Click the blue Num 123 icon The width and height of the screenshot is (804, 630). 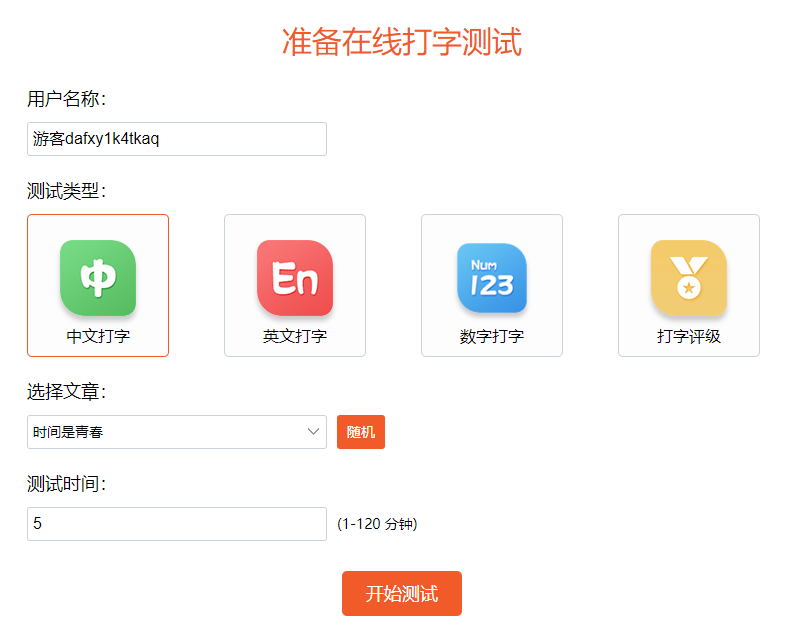pos(491,279)
